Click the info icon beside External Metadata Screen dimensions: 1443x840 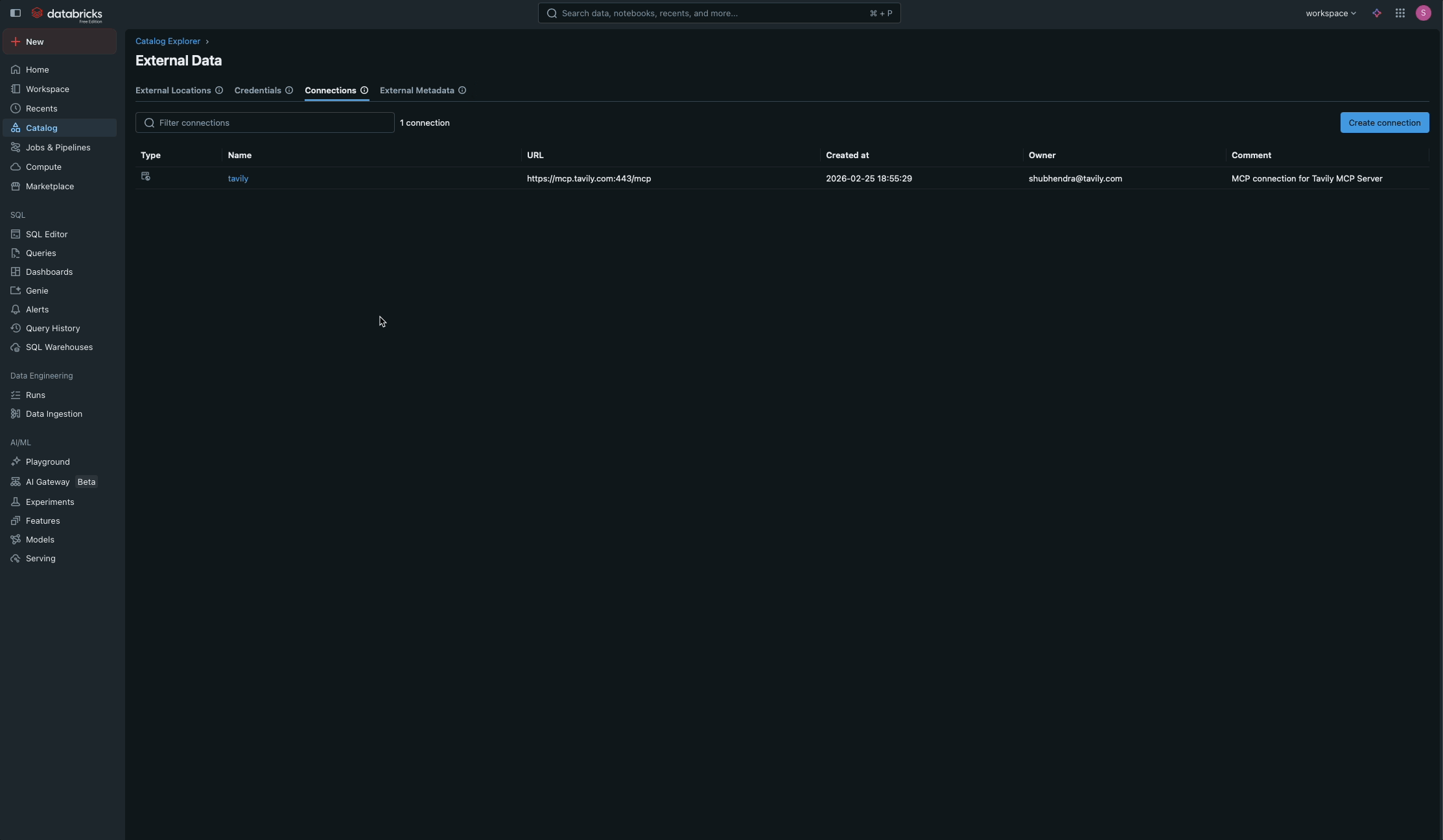[462, 90]
